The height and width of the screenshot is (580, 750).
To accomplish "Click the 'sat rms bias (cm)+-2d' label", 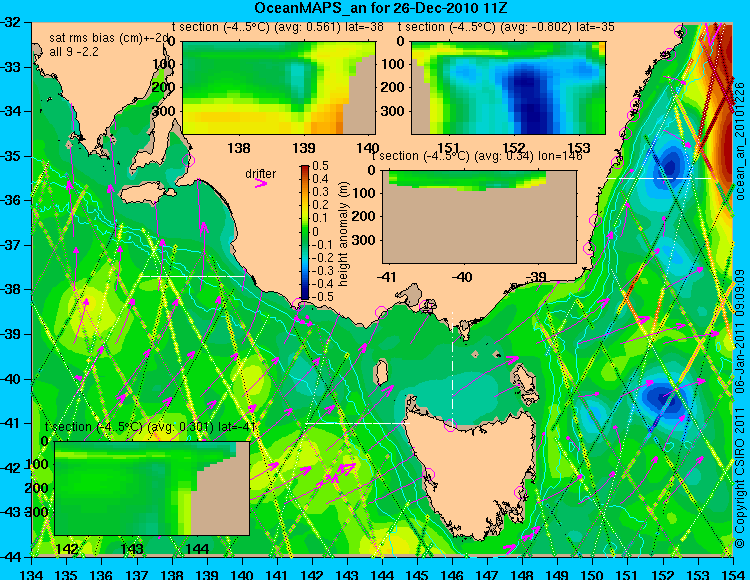I will tap(109, 38).
